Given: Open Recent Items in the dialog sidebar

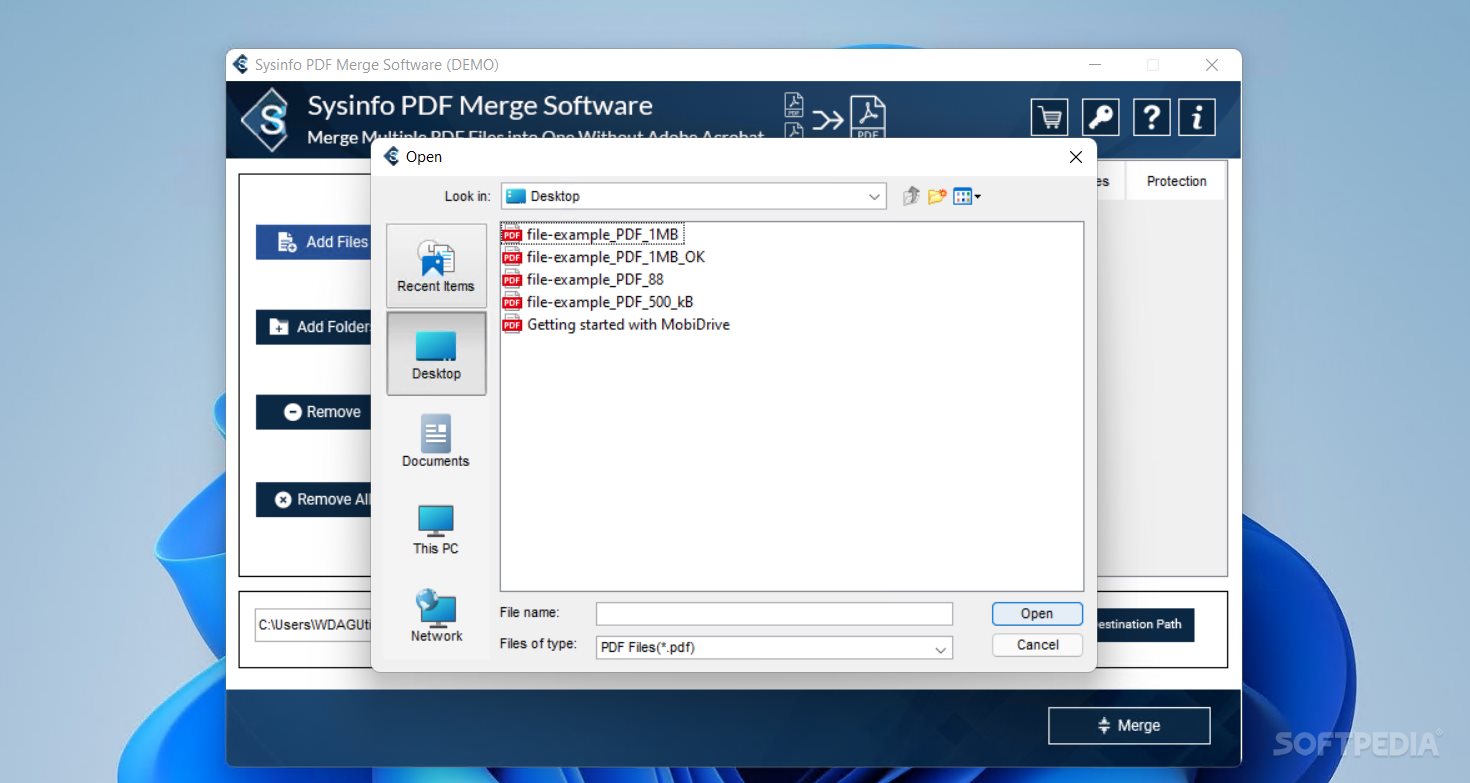Looking at the screenshot, I should 436,266.
